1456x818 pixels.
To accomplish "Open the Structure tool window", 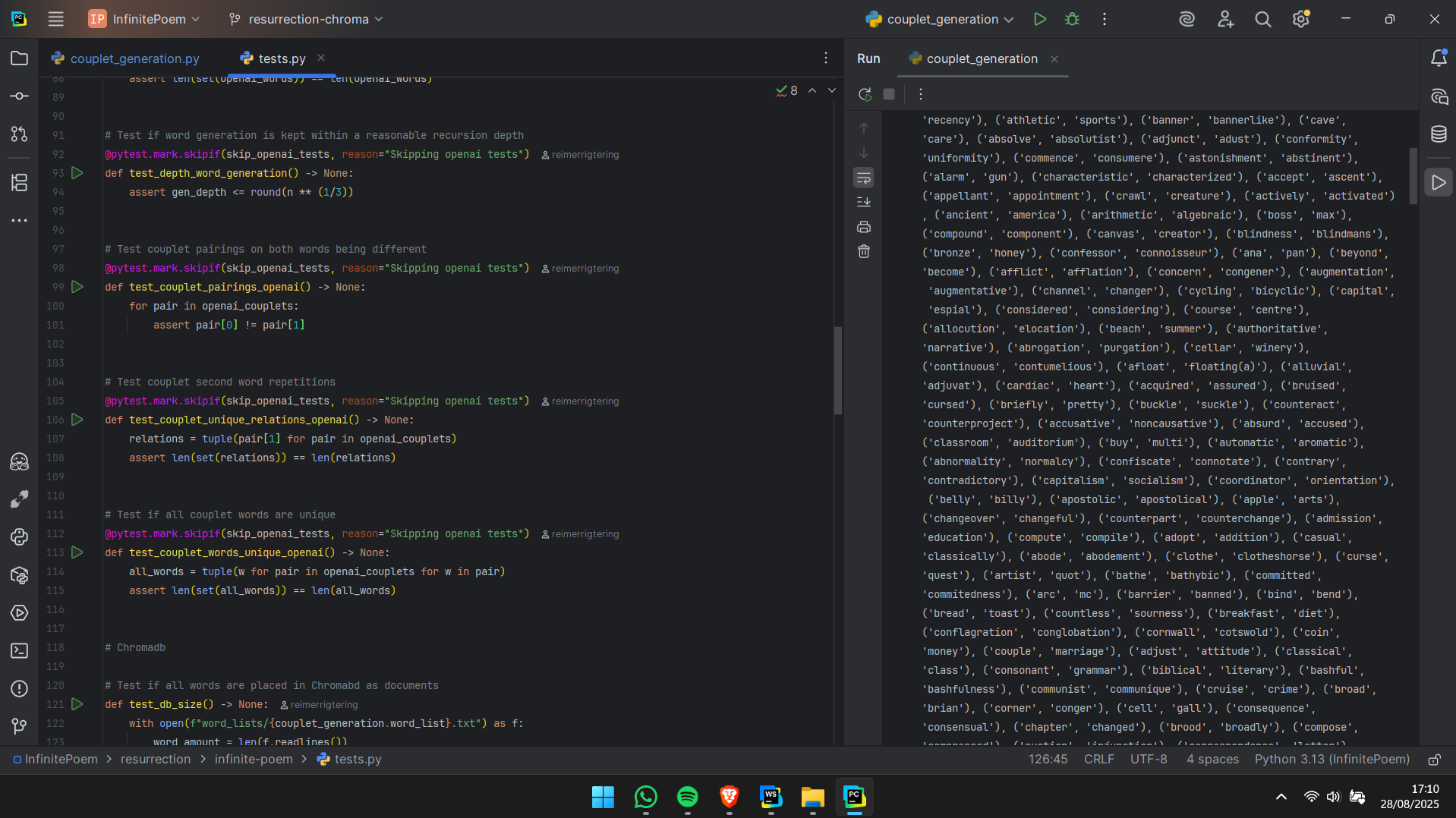I will coord(20,183).
